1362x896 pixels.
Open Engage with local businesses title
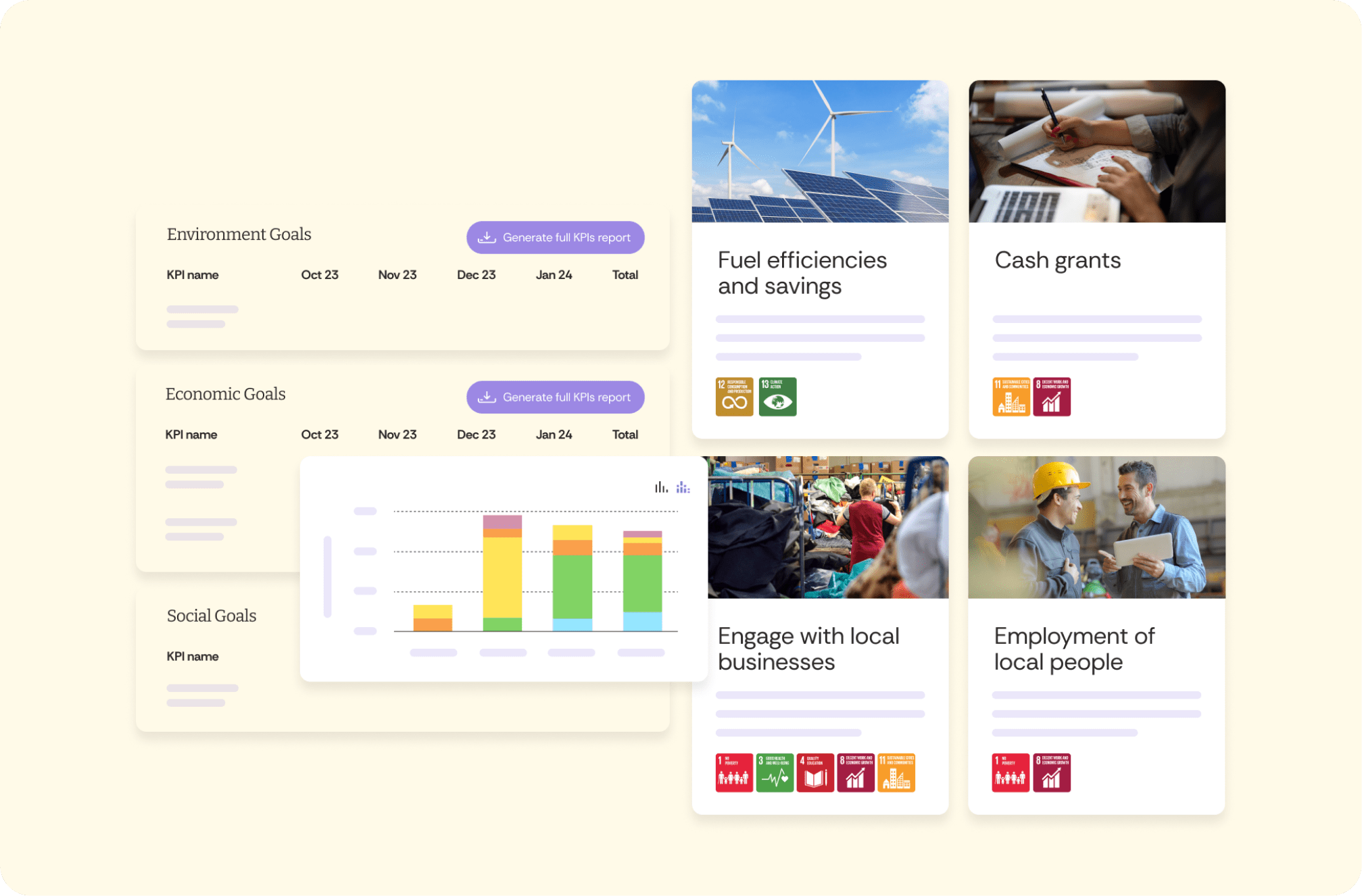coord(808,649)
